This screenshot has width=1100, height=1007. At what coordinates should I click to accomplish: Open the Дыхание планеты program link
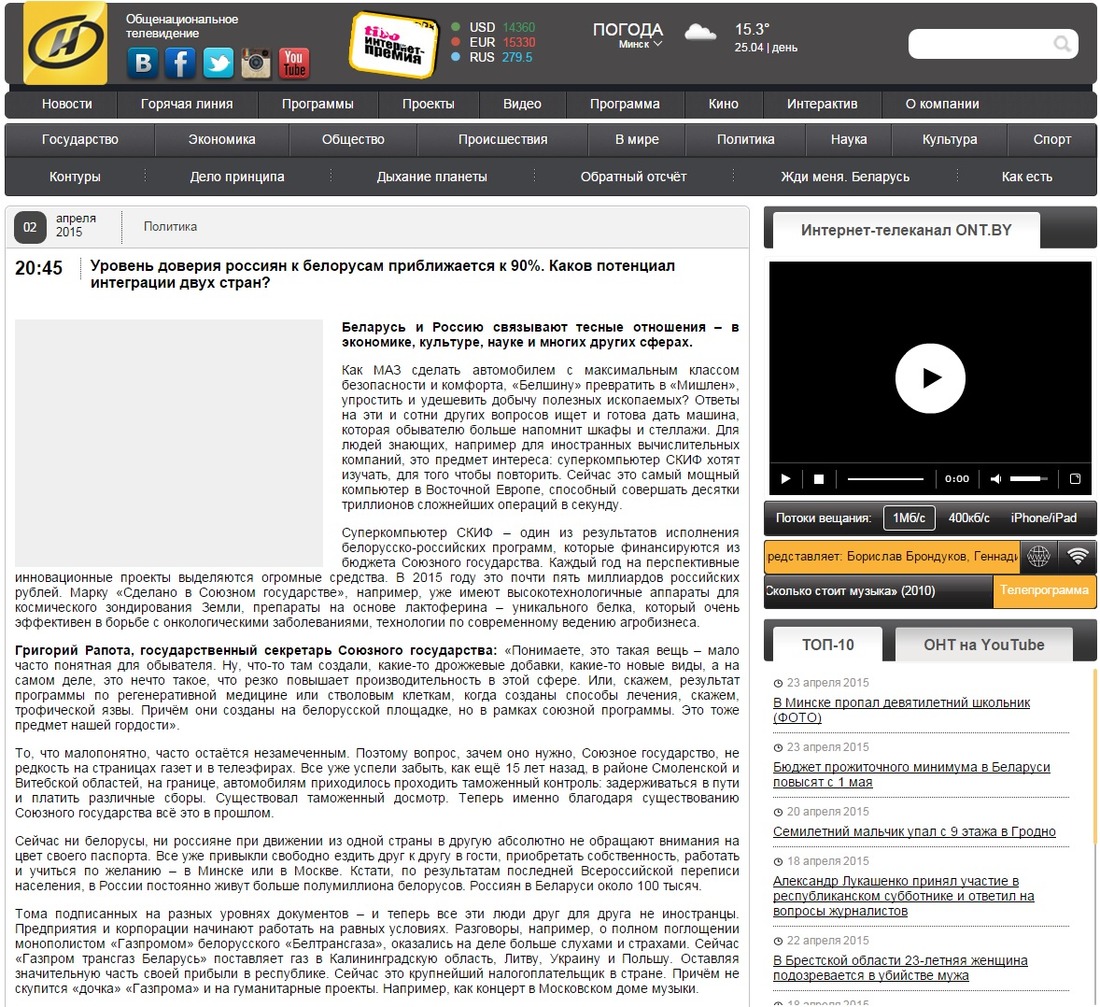coord(431,177)
